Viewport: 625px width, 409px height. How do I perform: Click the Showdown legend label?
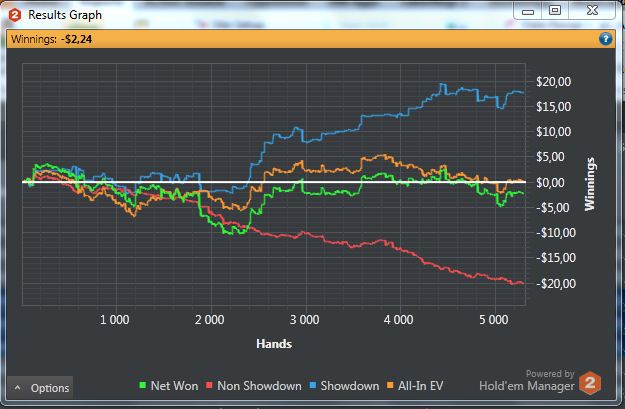click(350, 386)
